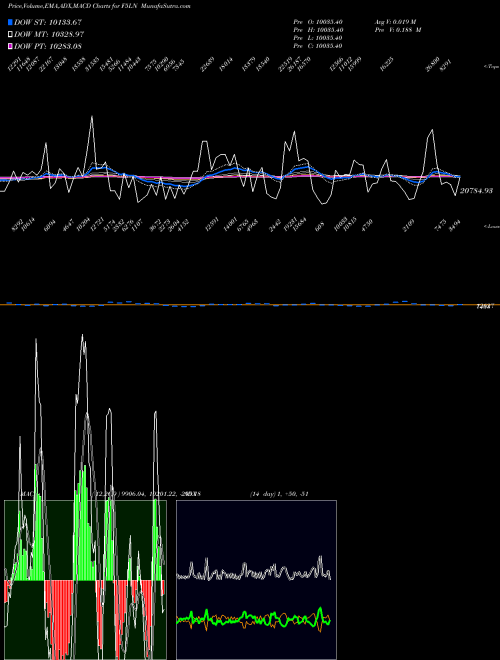
Task: Click the 20784.93 price label
Action: tap(476, 191)
